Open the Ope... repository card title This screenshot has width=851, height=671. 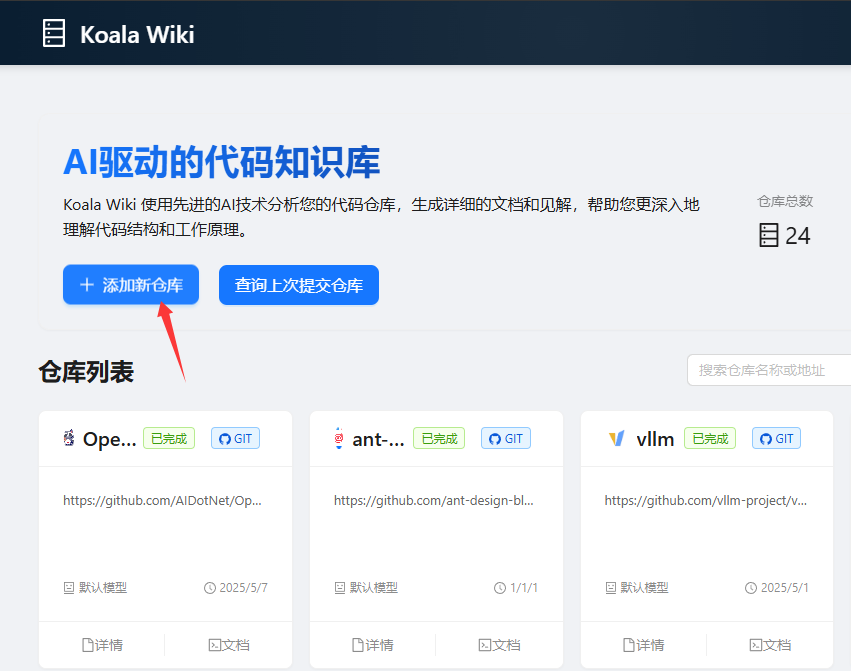109,439
